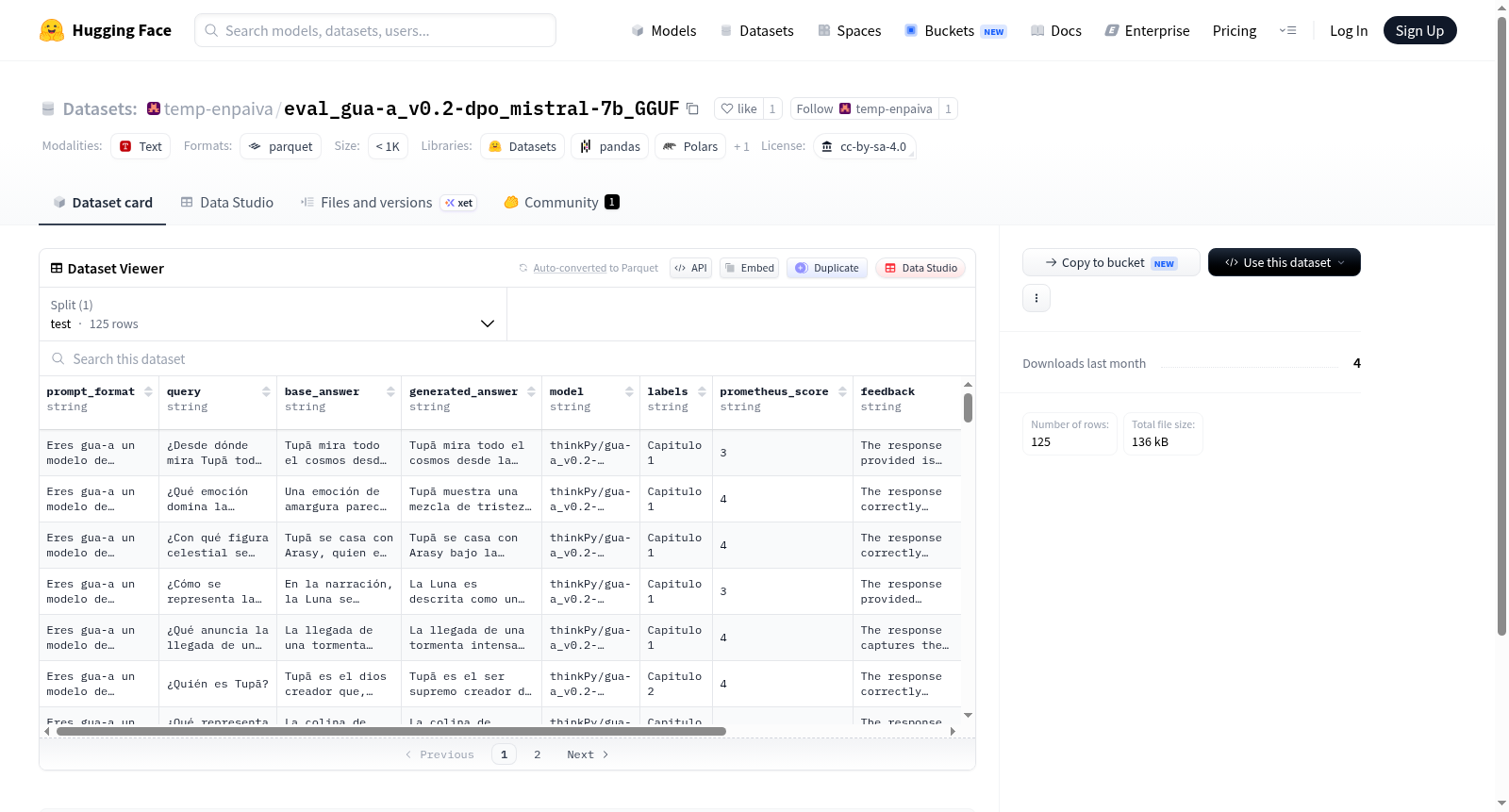Sort the query column

click(x=266, y=391)
